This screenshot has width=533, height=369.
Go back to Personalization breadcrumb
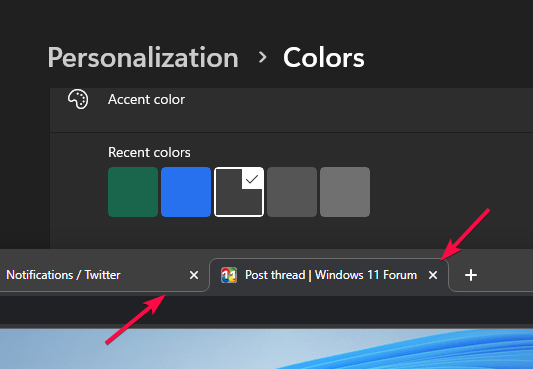click(x=143, y=58)
